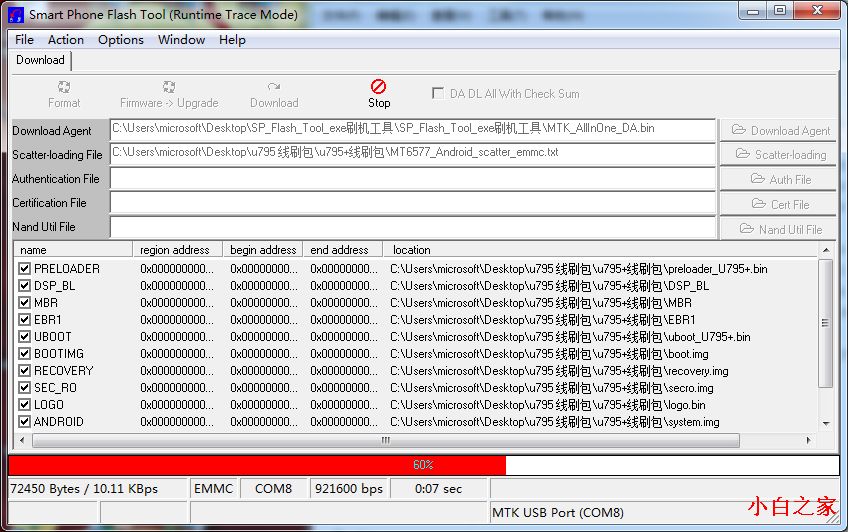Select the uboot_U795+.bin location entry
848x532 pixels.
point(570,337)
